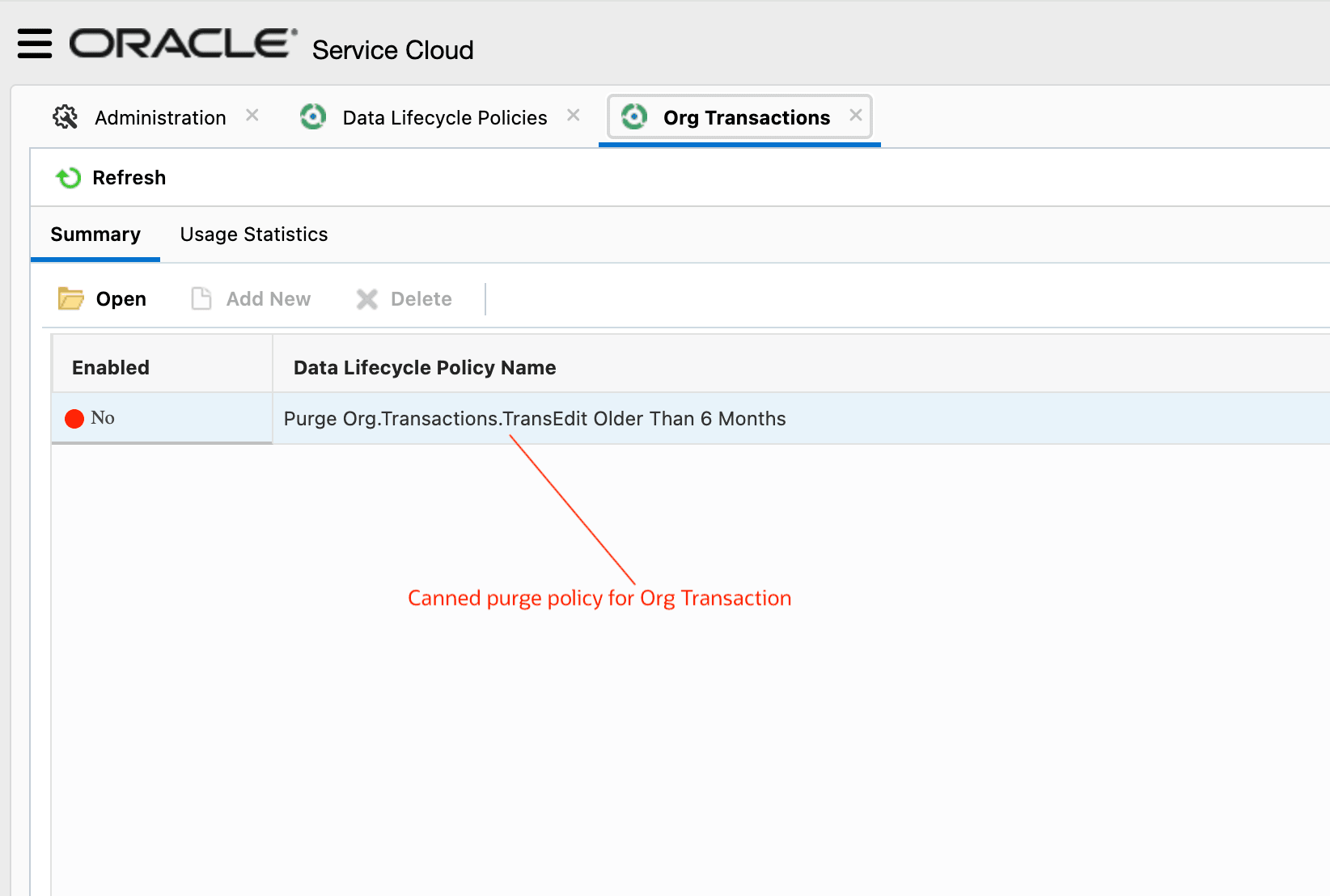Image resolution: width=1330 pixels, height=896 pixels.
Task: Select the Purge Org.Transactions.TransEdit policy name
Action: coord(535,419)
